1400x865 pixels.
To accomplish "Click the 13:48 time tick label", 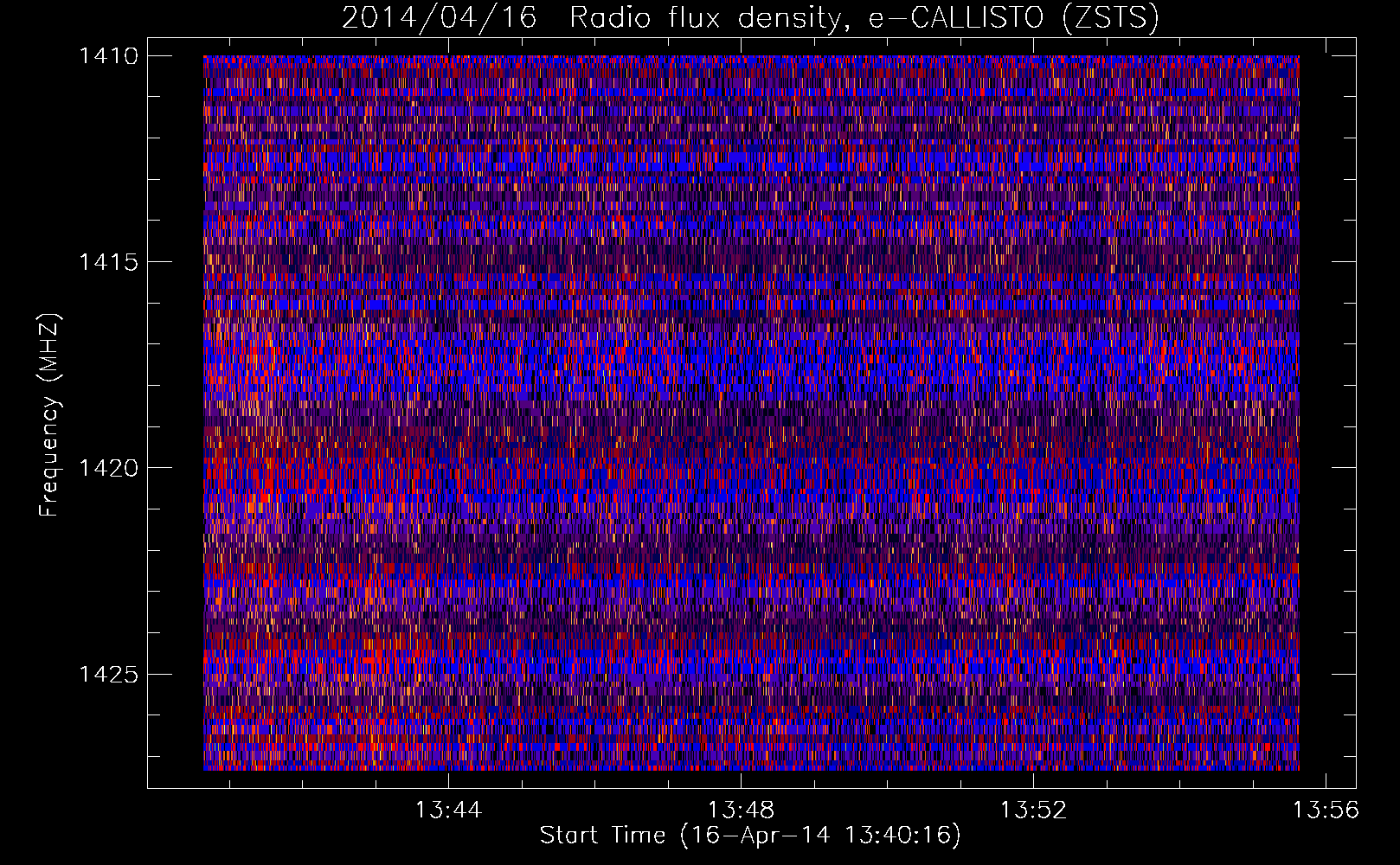I will [x=741, y=811].
